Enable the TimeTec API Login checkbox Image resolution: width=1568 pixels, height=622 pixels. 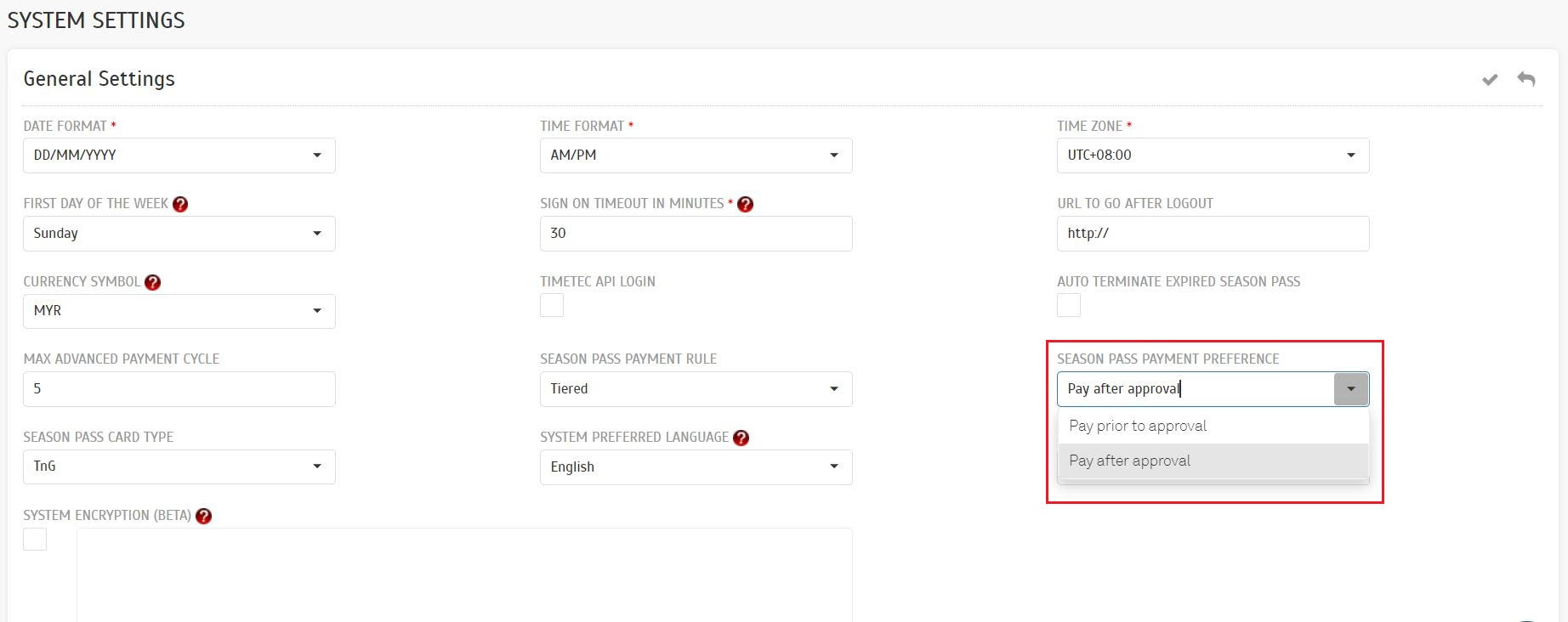[x=552, y=305]
